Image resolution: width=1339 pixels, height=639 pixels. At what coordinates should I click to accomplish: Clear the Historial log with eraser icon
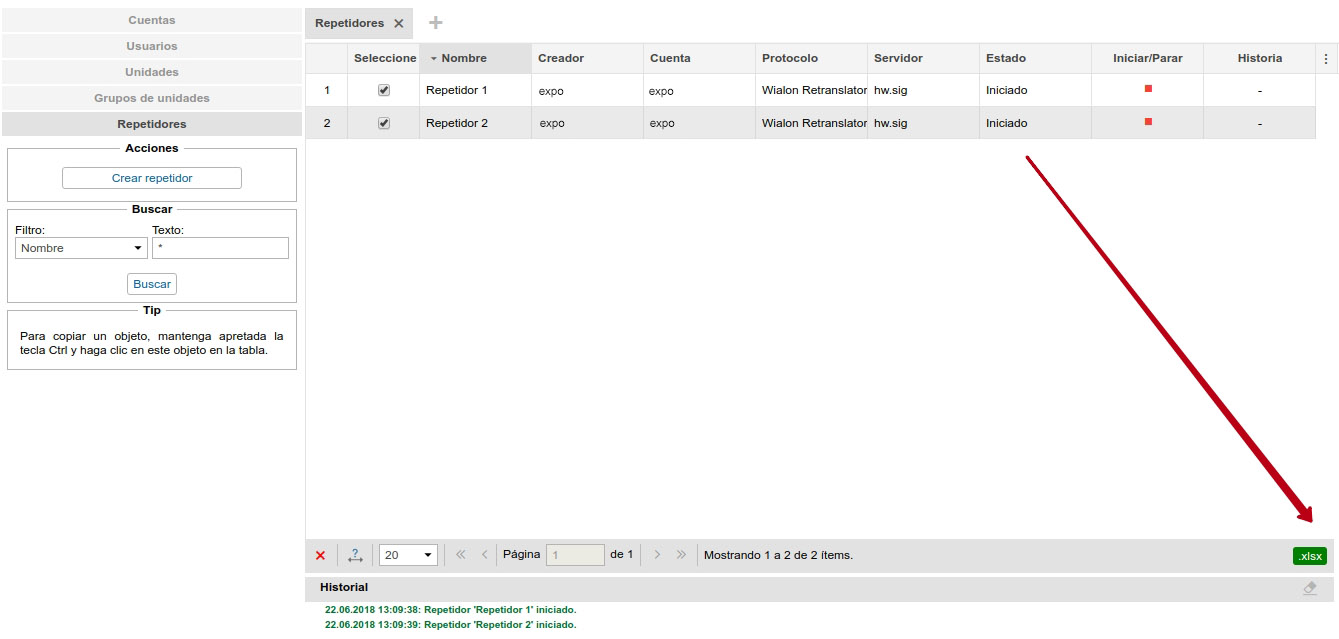(x=1309, y=588)
